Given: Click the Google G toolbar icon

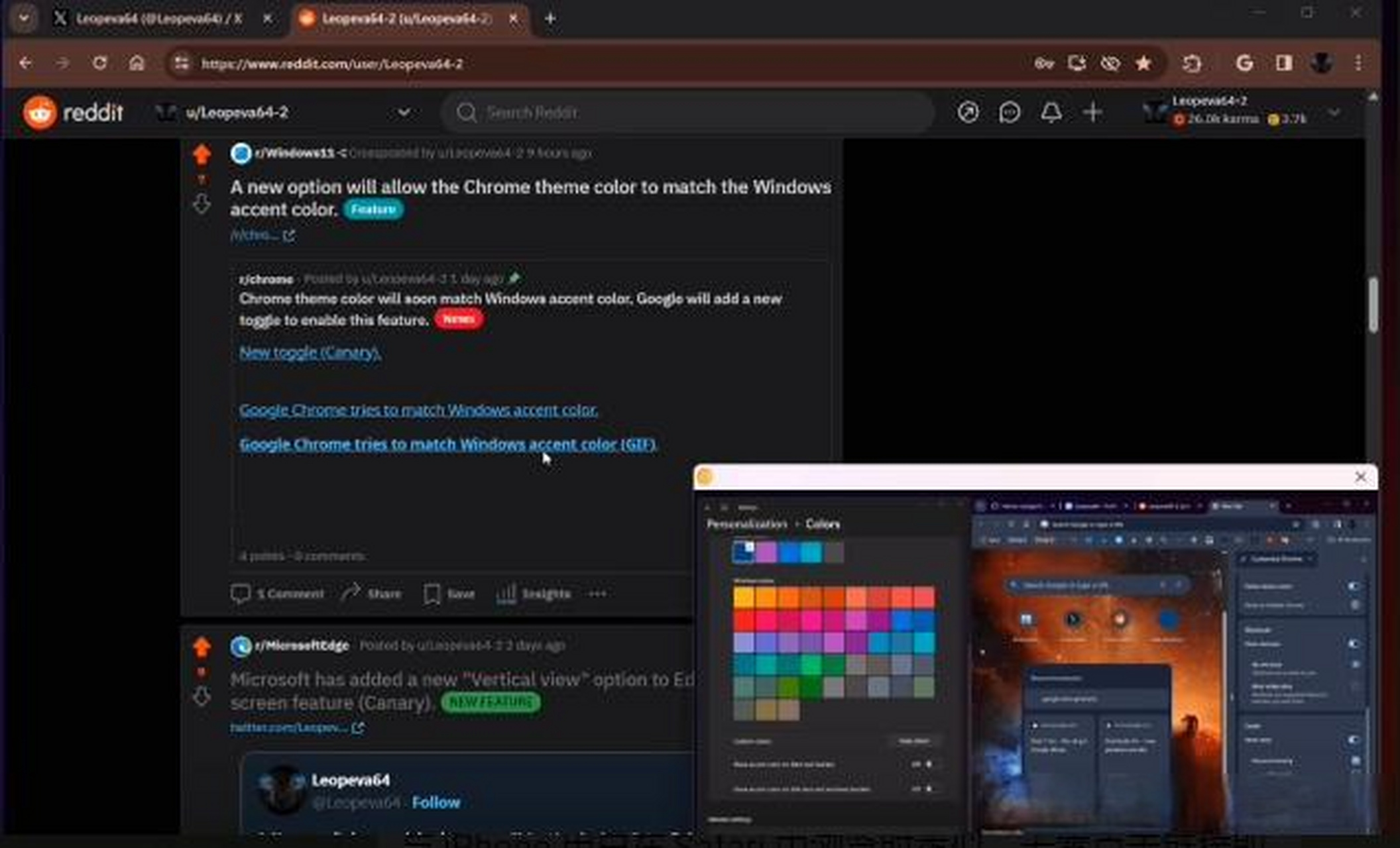Looking at the screenshot, I should pos(1244,64).
